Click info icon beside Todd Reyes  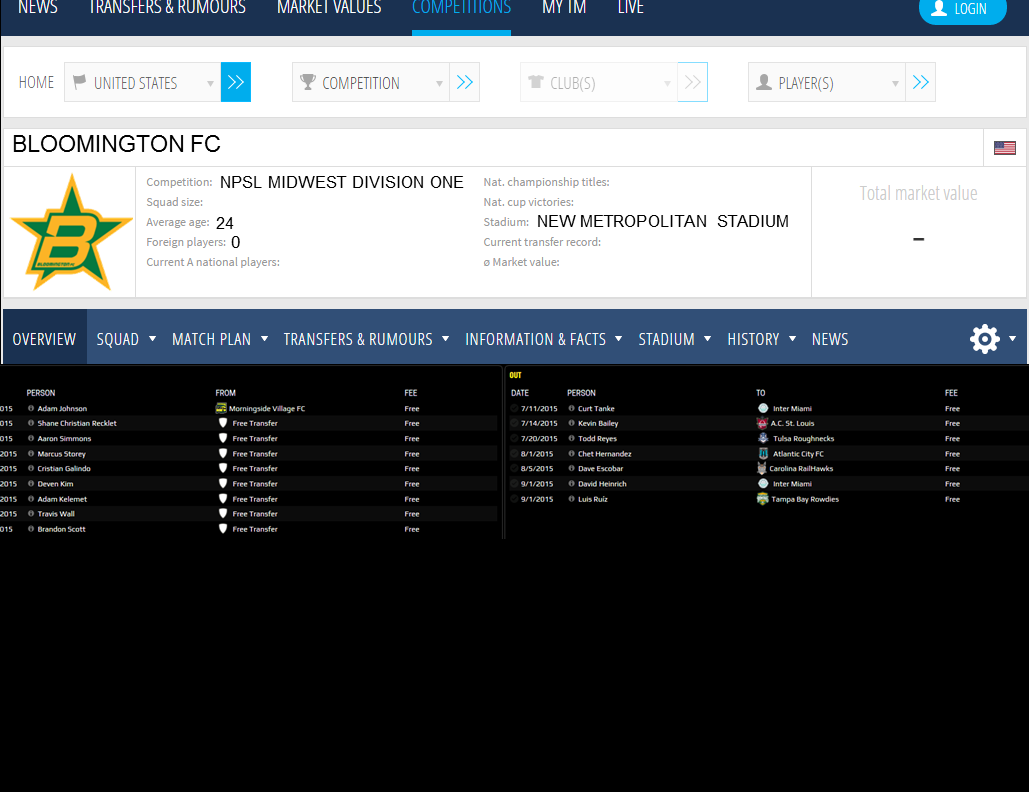coord(572,438)
